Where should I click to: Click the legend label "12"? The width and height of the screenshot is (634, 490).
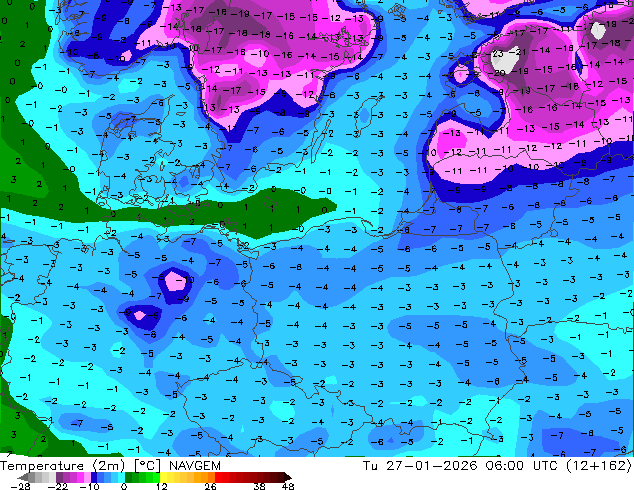162,486
